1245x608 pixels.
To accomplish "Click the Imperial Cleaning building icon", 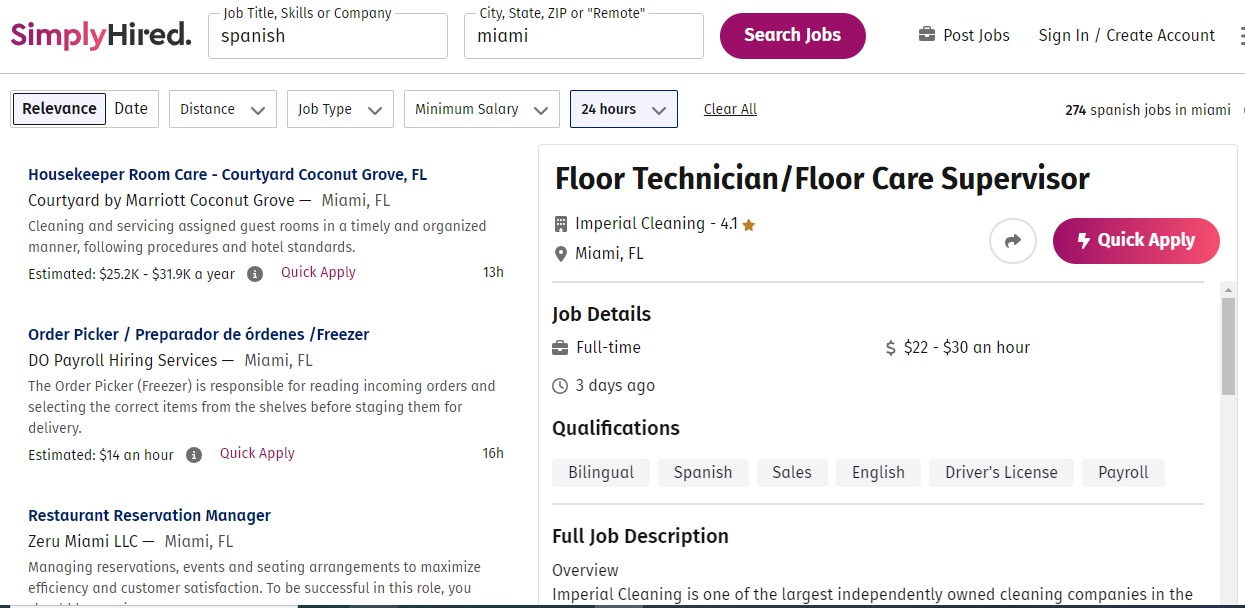I will point(561,224).
